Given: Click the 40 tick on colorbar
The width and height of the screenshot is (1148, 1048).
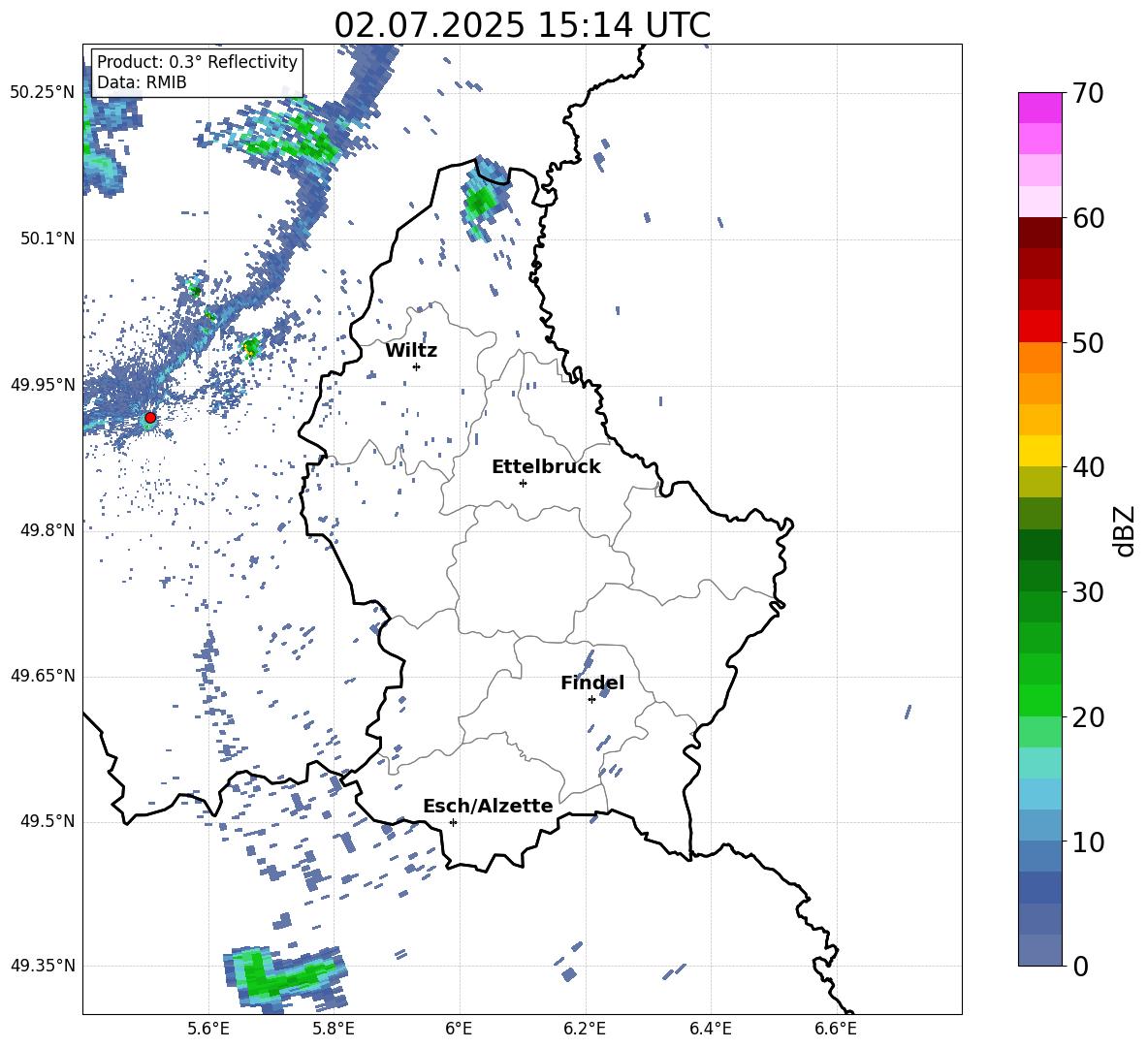Looking at the screenshot, I should pyautogui.click(x=1088, y=467).
